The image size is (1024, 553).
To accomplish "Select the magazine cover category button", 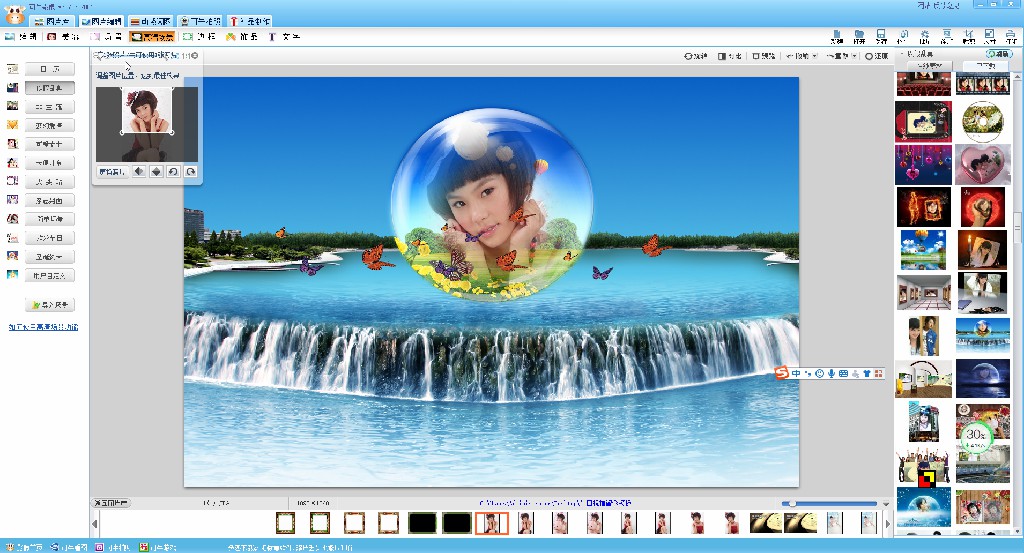I will [50, 200].
